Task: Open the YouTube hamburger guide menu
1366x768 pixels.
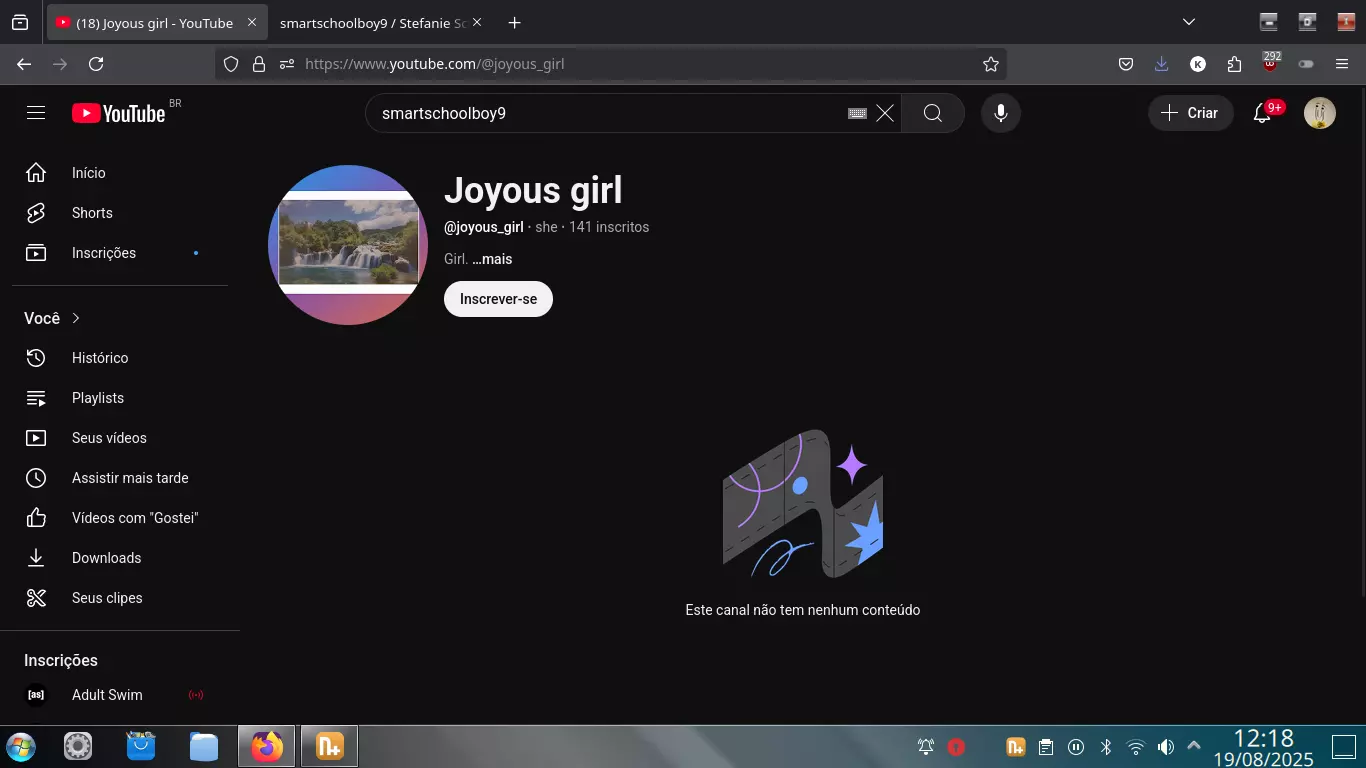Action: pyautogui.click(x=36, y=113)
